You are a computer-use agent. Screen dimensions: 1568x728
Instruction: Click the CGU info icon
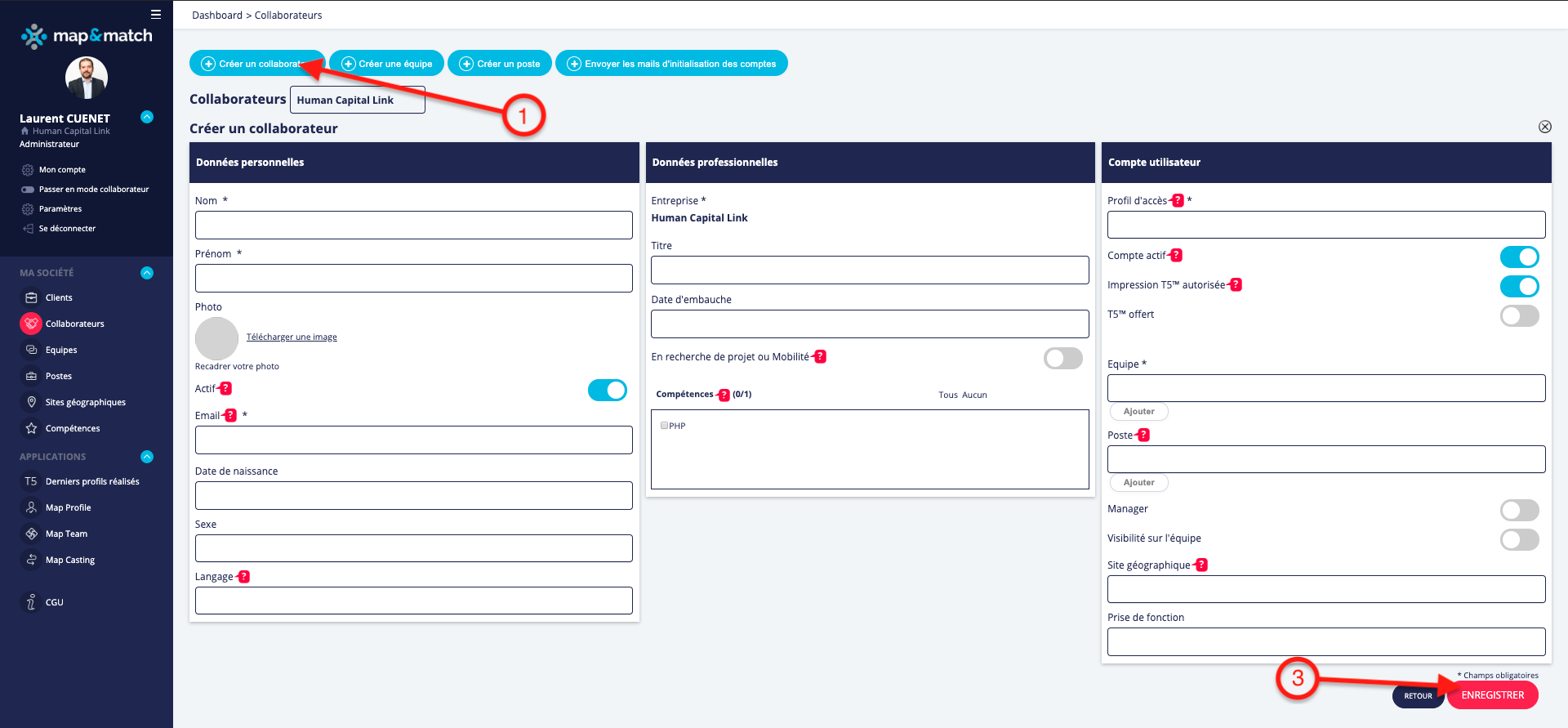point(31,602)
